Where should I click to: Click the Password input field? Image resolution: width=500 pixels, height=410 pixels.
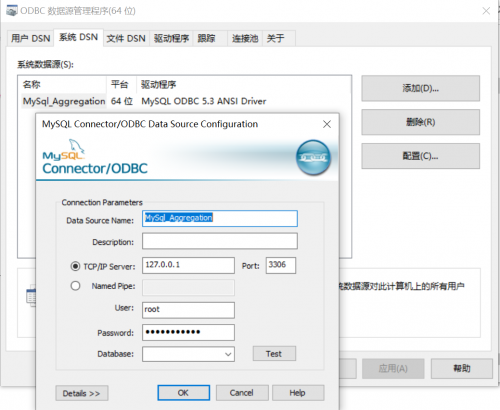tap(188, 332)
